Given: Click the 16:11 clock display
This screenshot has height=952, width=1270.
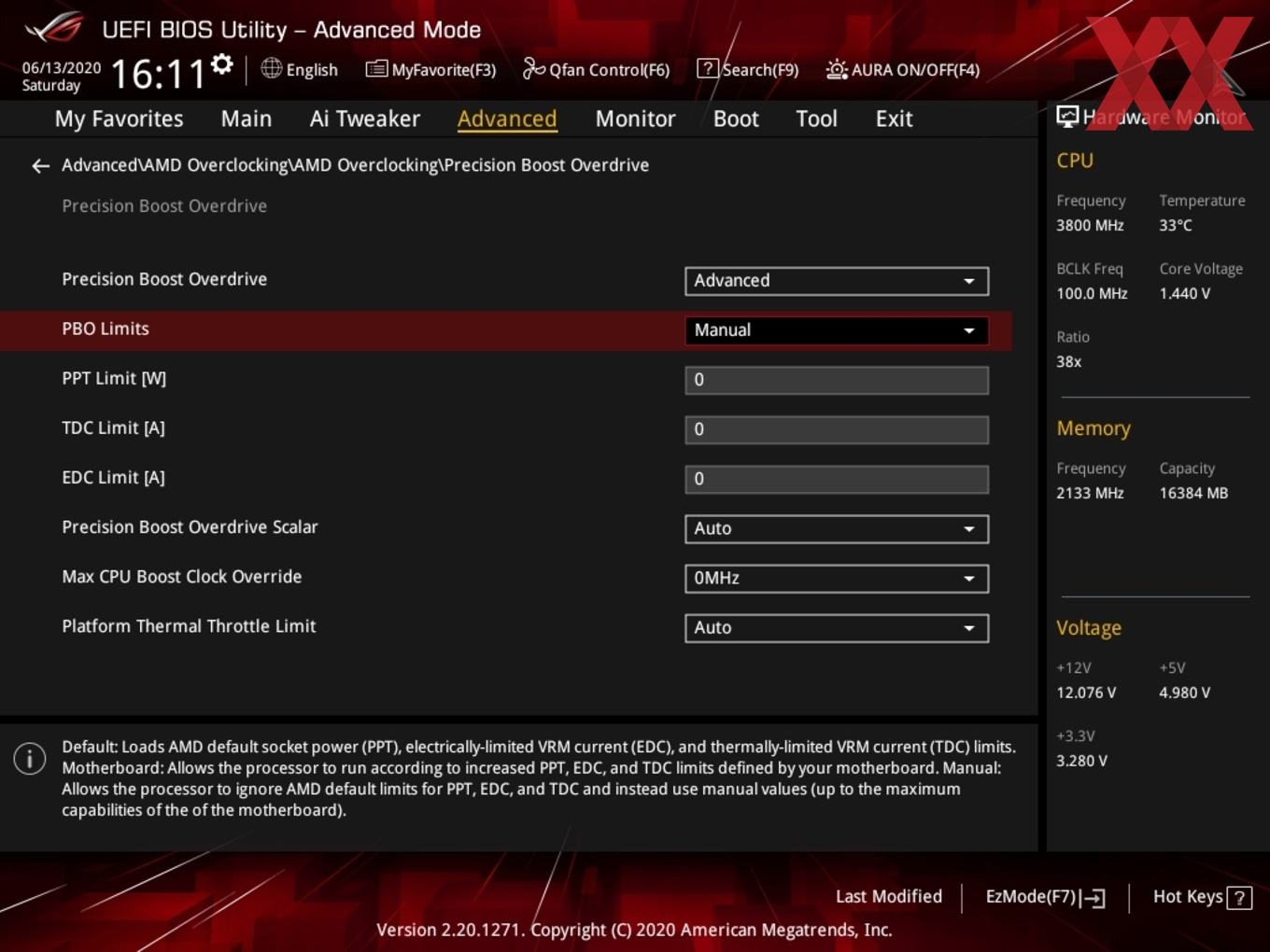Looking at the screenshot, I should (x=158, y=74).
